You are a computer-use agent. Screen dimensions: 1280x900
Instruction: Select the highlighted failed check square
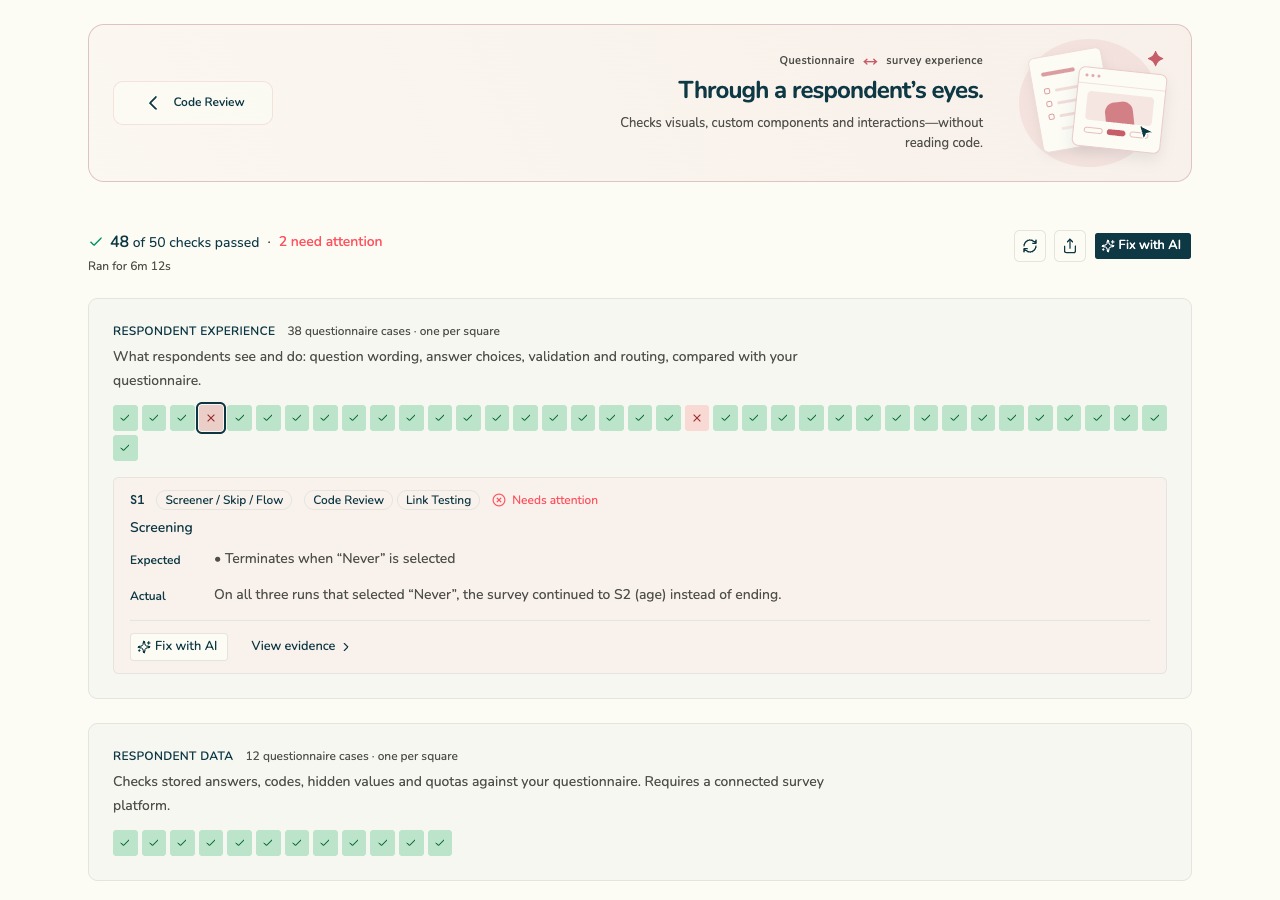(211, 418)
